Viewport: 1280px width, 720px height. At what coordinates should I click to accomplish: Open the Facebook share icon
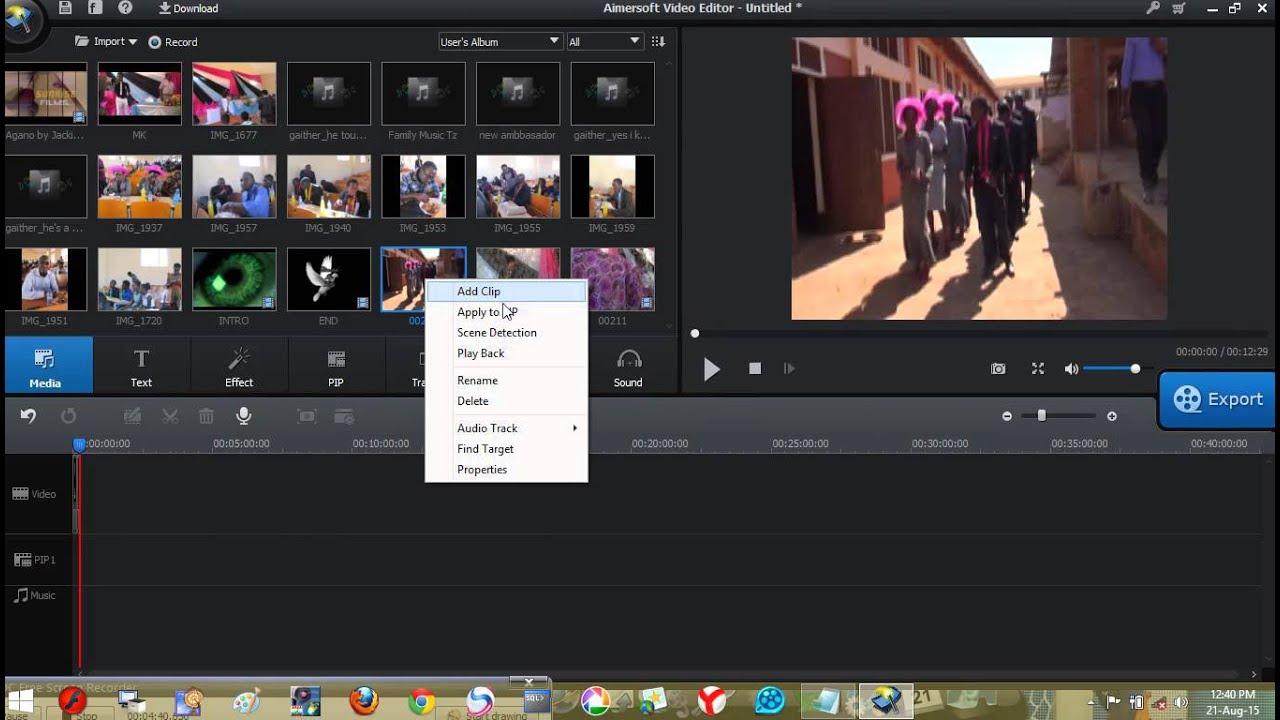click(95, 8)
